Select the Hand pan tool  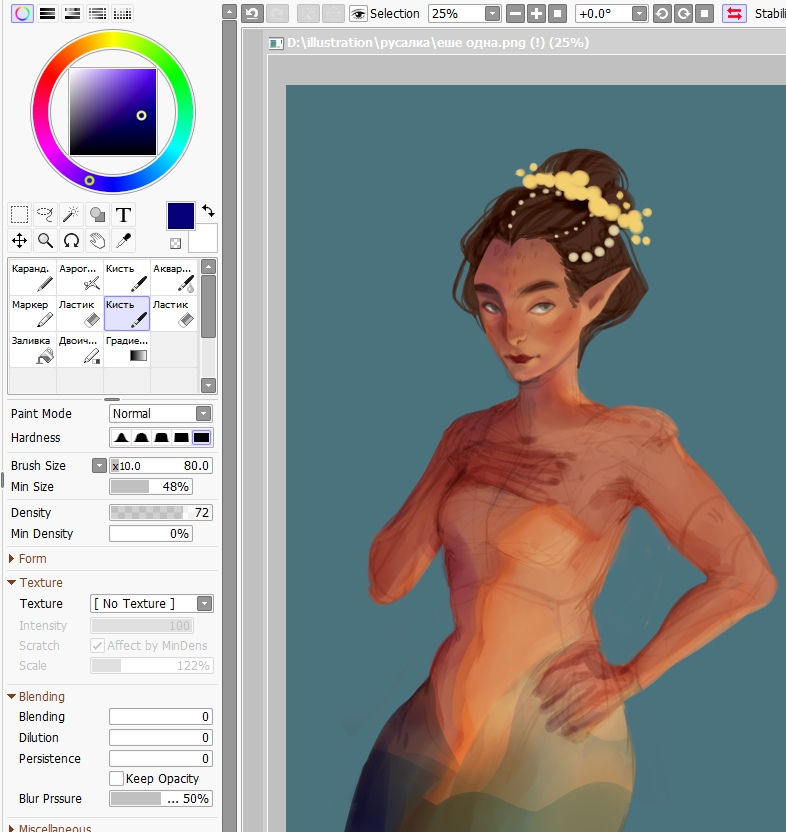(x=97, y=241)
